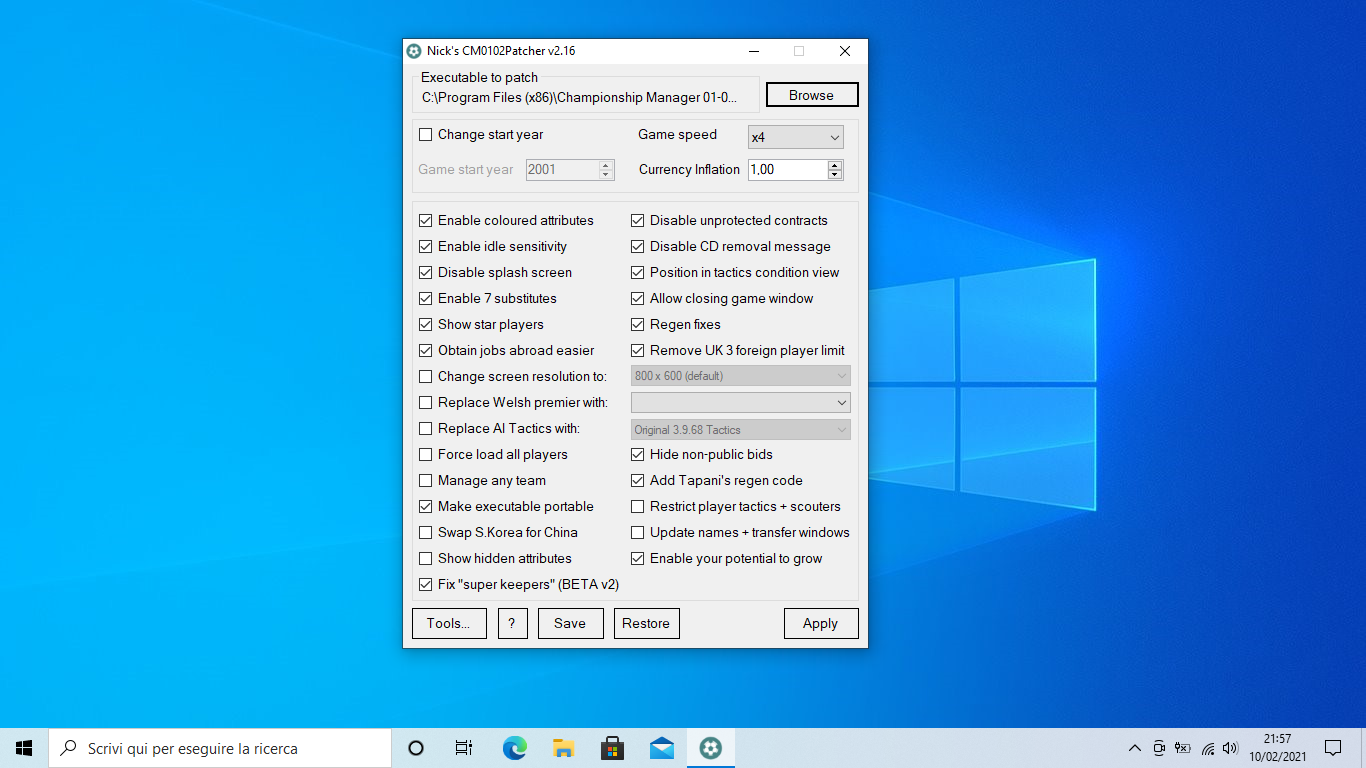Open the screen resolution dropdown
The image size is (1366, 768).
(x=741, y=376)
